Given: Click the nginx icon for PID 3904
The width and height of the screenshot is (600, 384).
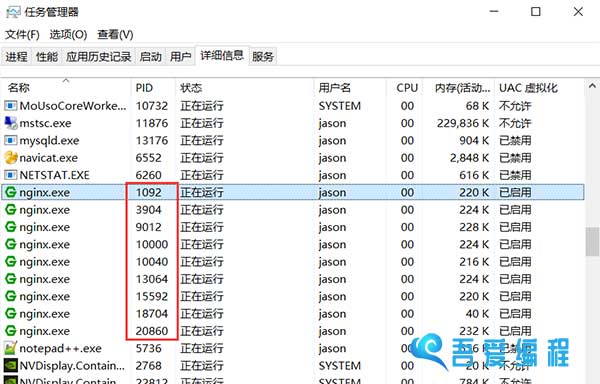Looking at the screenshot, I should point(11,210).
